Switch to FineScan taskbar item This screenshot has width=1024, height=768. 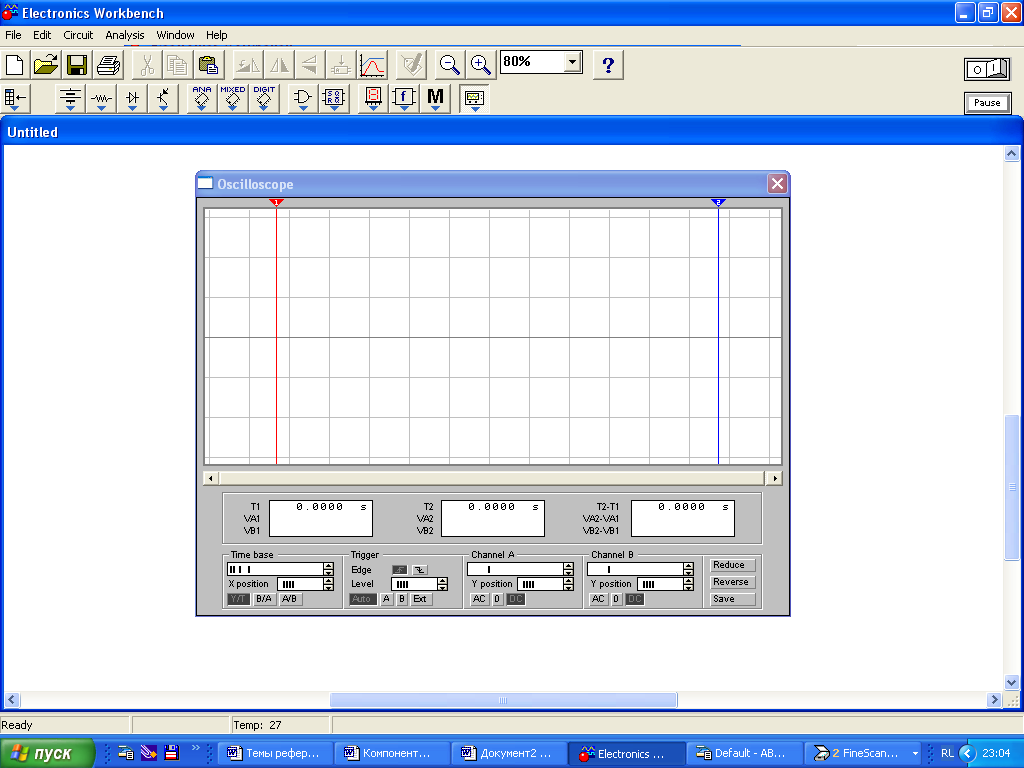click(861, 754)
